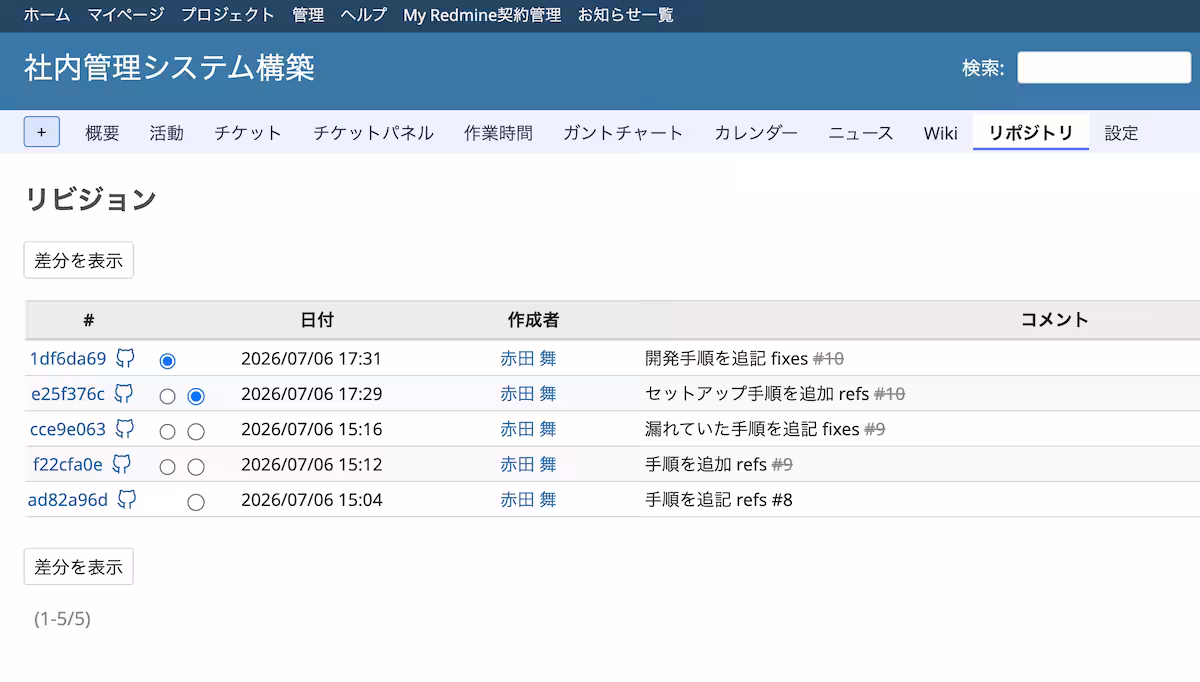Click the (1-5/5) pagination text
Viewport: 1200px width, 682px height.
click(x=62, y=619)
